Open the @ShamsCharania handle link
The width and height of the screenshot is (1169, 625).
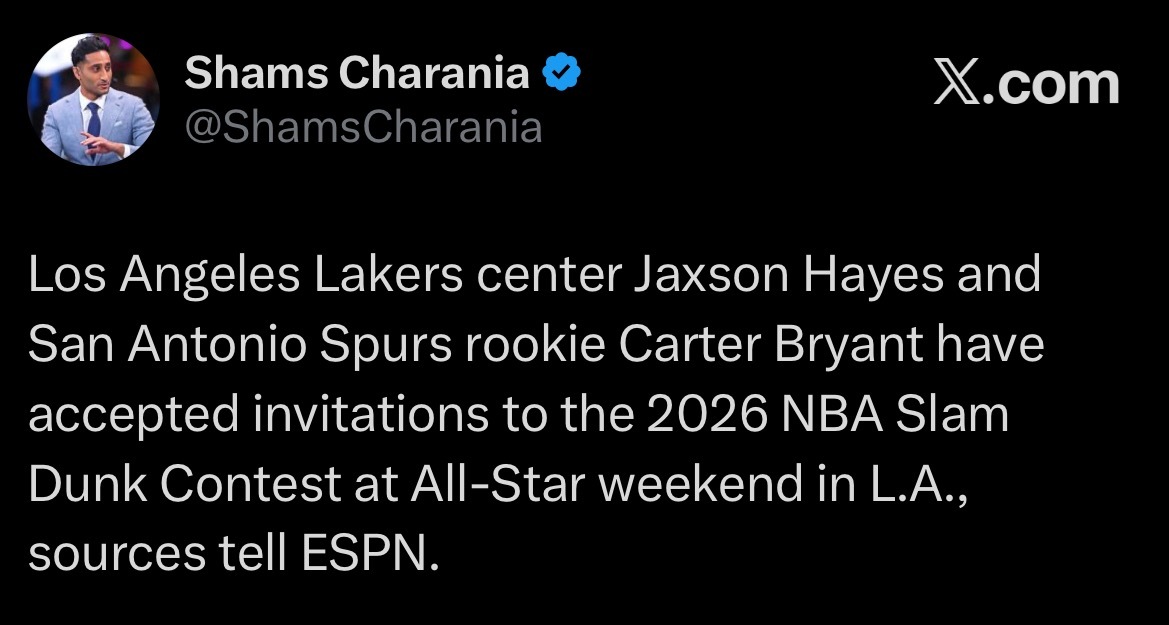coord(363,128)
